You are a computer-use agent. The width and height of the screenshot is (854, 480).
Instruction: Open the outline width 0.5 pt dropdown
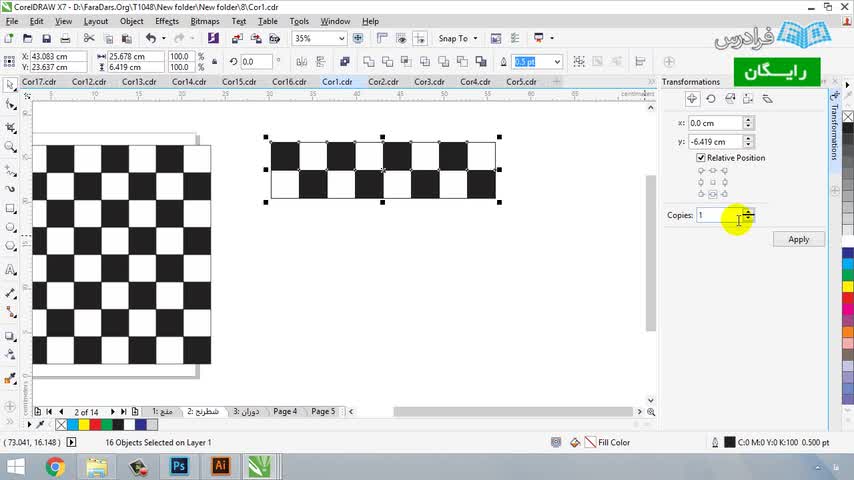557,62
